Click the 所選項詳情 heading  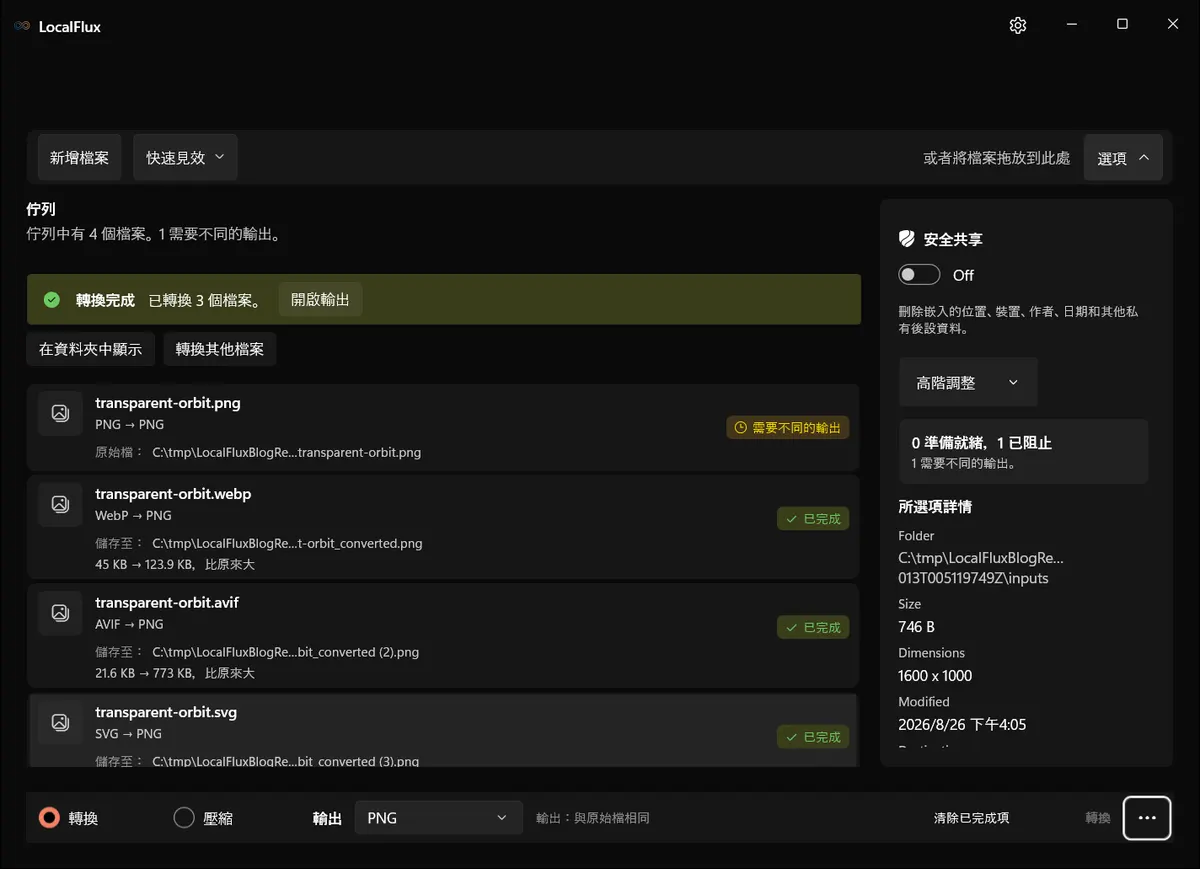point(935,506)
